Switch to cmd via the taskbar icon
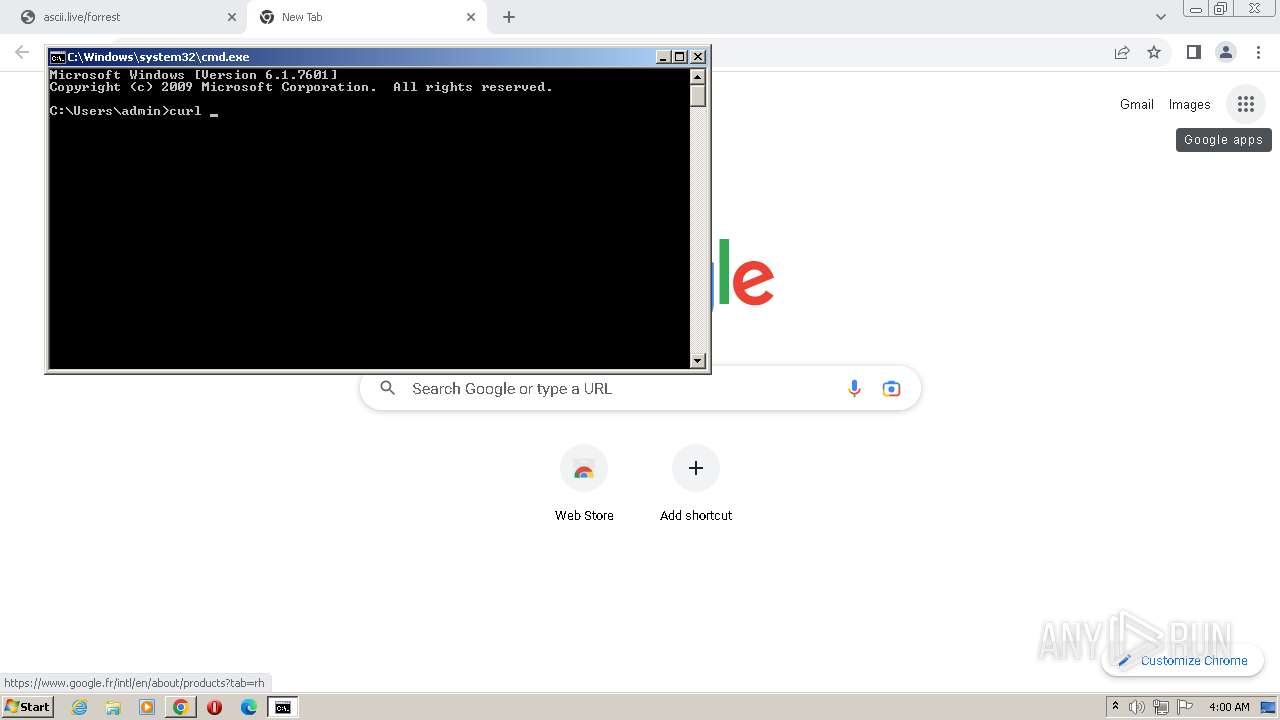The image size is (1280, 720). point(283,707)
